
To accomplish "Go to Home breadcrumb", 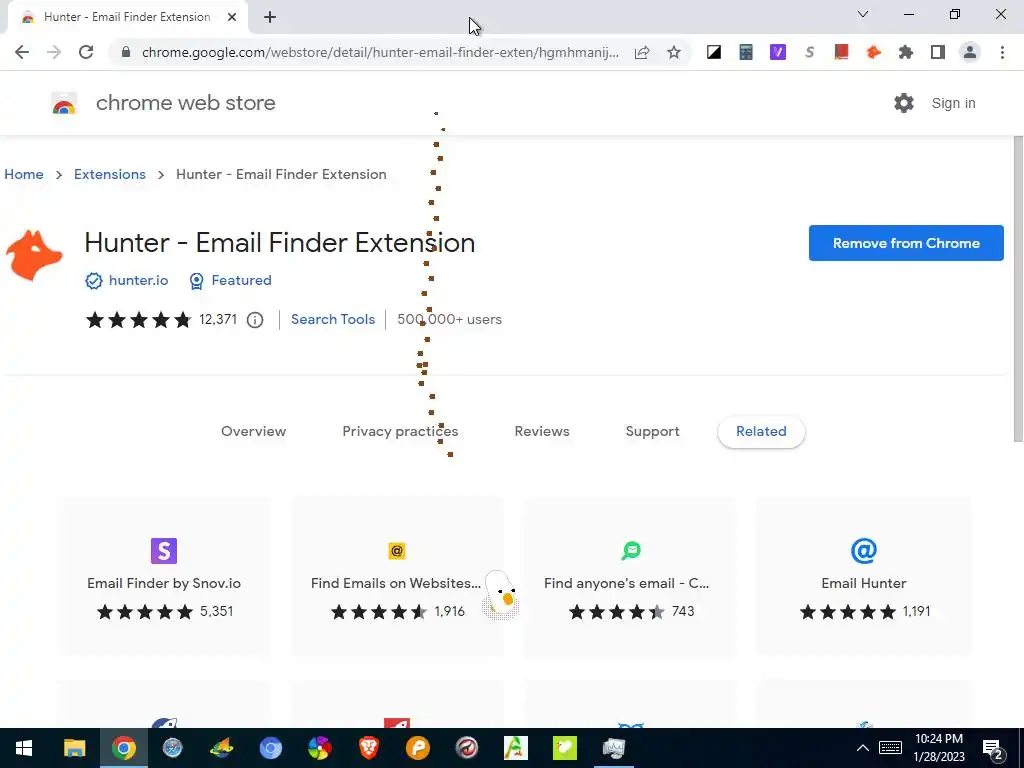I will (x=24, y=174).
